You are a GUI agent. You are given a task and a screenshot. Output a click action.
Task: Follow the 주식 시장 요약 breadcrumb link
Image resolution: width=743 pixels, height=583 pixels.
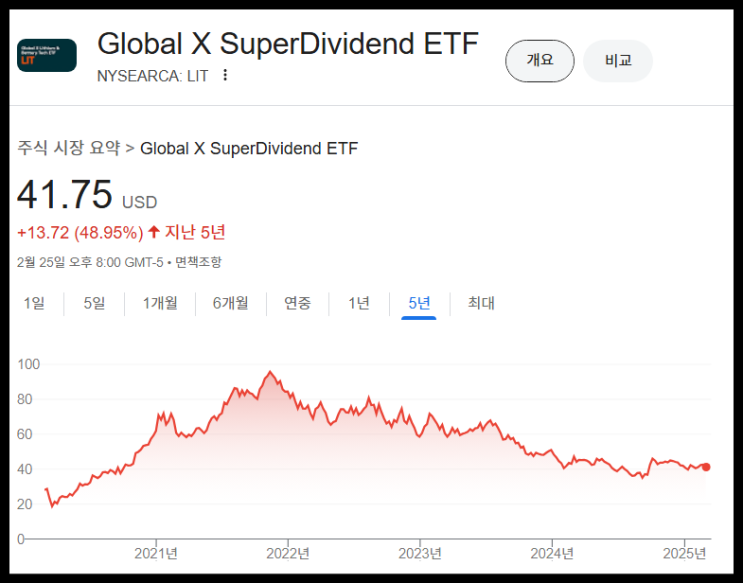point(69,149)
